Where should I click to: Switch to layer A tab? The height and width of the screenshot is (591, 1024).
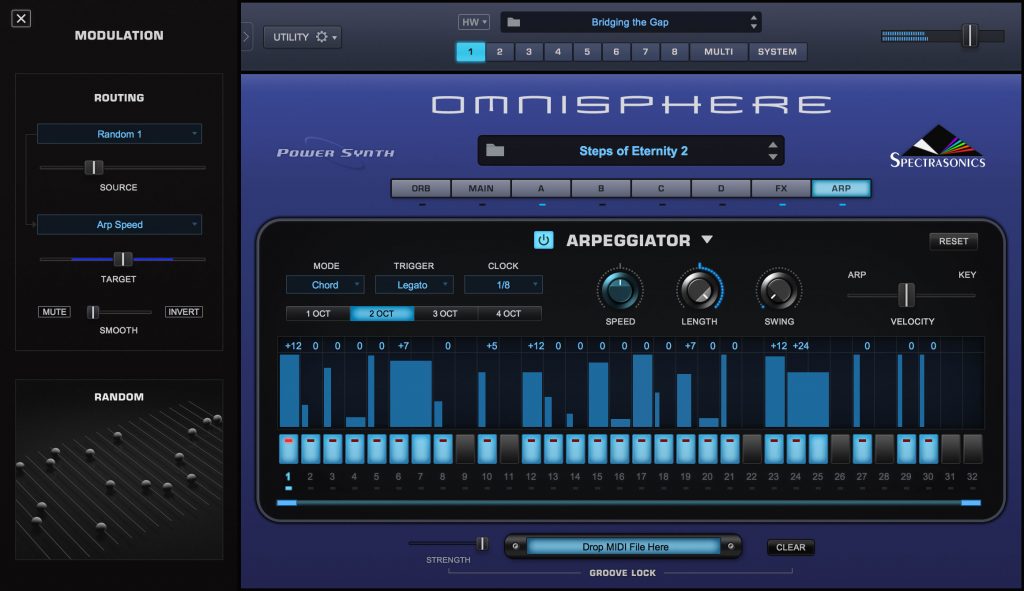click(541, 188)
